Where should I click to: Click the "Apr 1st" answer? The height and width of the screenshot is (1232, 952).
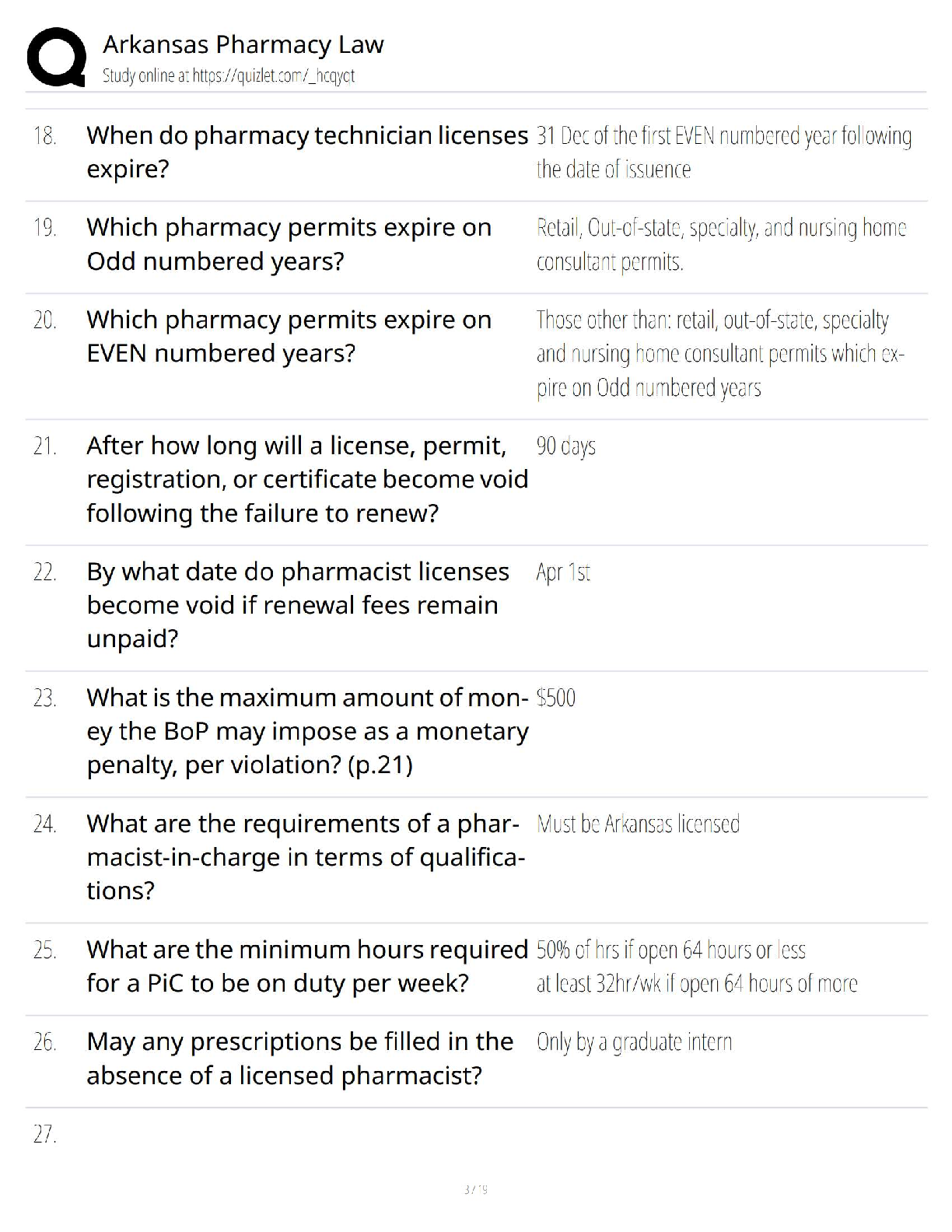coord(563,572)
